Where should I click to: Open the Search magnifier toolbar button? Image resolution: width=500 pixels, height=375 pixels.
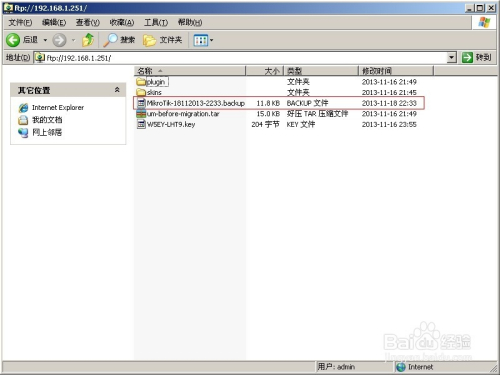pos(119,40)
